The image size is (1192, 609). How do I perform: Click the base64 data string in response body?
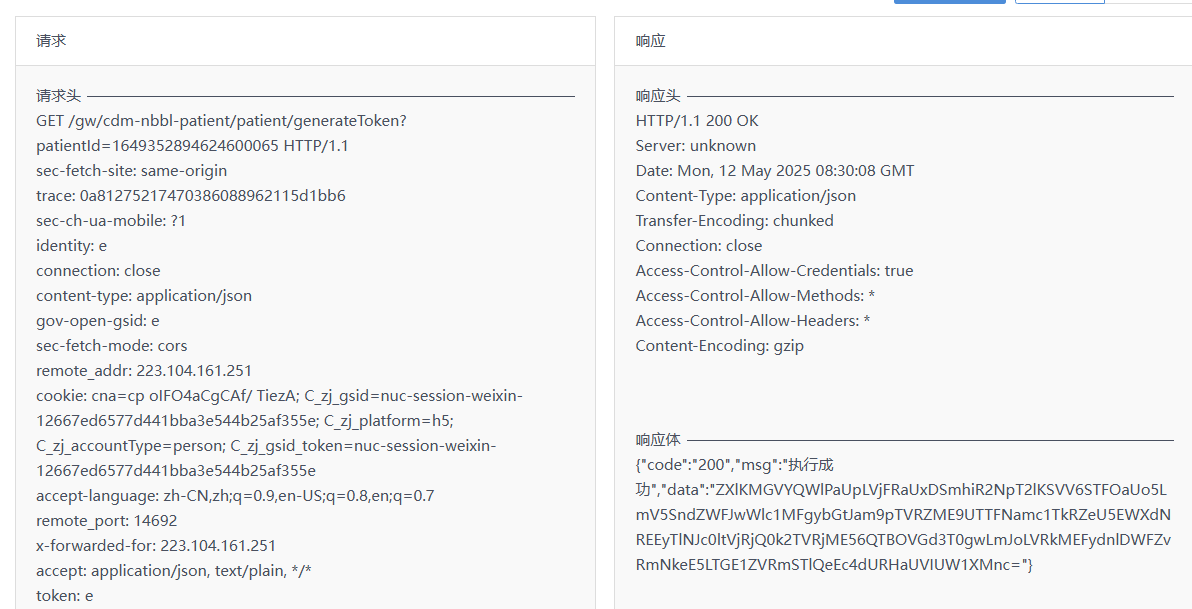[905, 515]
